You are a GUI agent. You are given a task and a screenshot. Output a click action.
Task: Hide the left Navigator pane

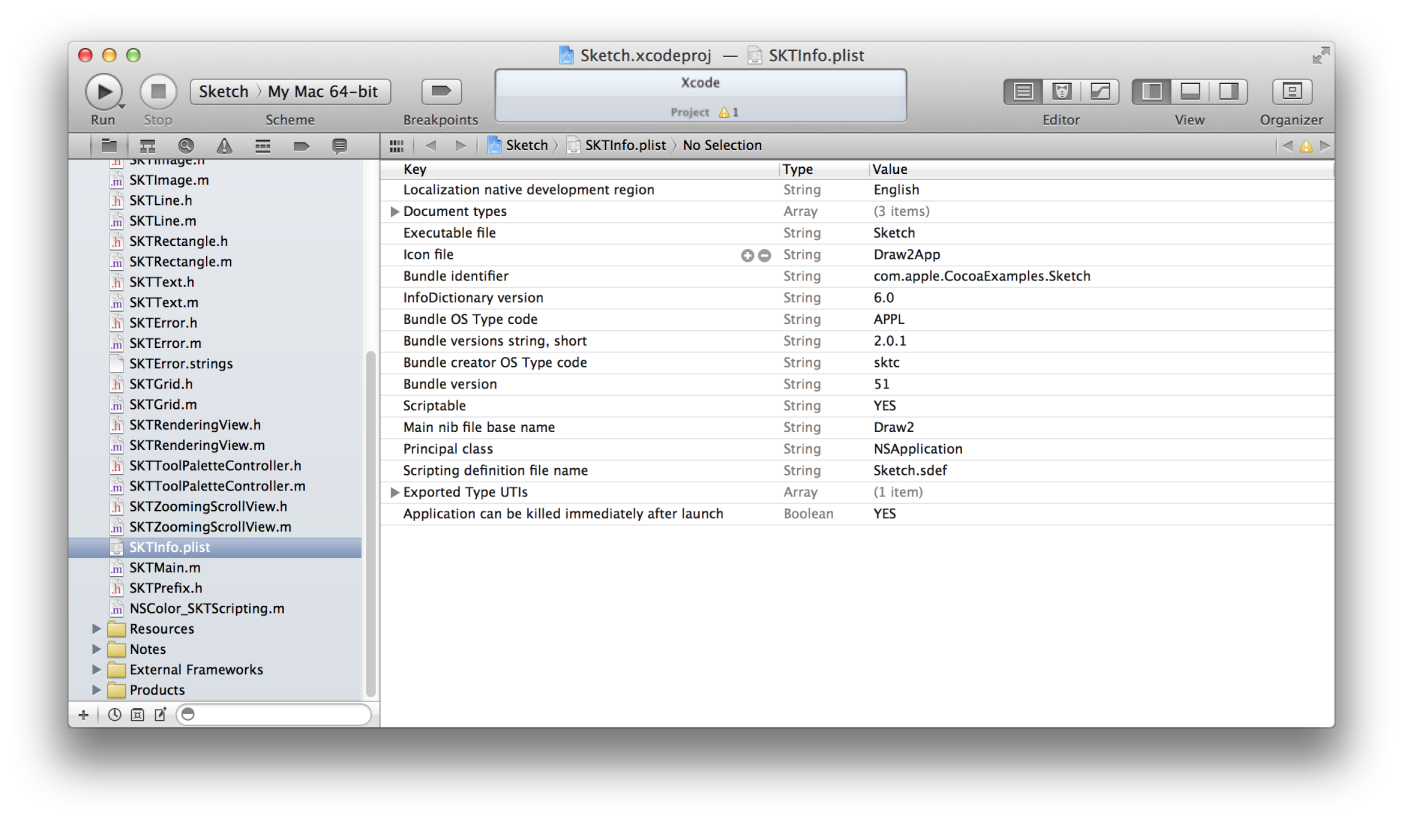[1152, 92]
